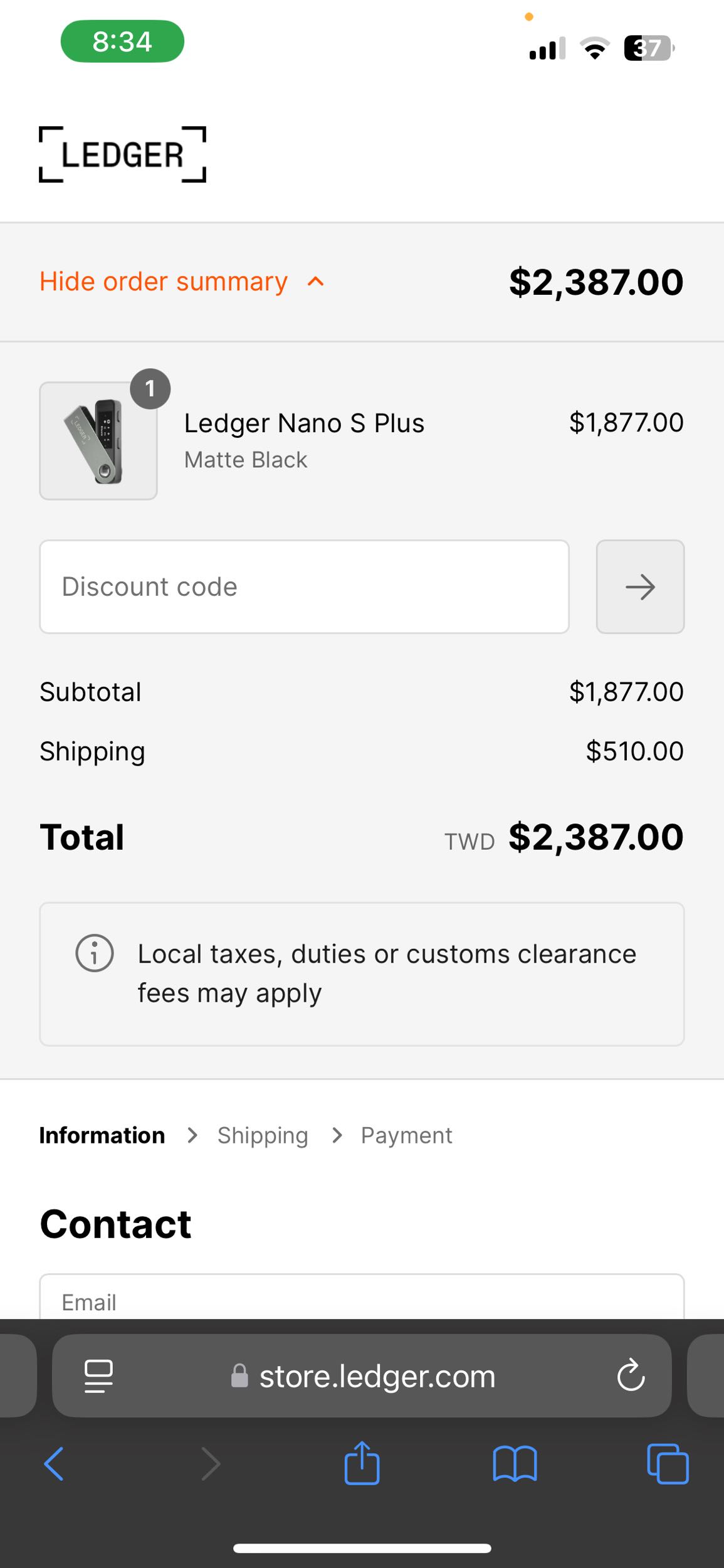Tap the Ledger logo
The height and width of the screenshot is (1568, 724).
(x=122, y=154)
